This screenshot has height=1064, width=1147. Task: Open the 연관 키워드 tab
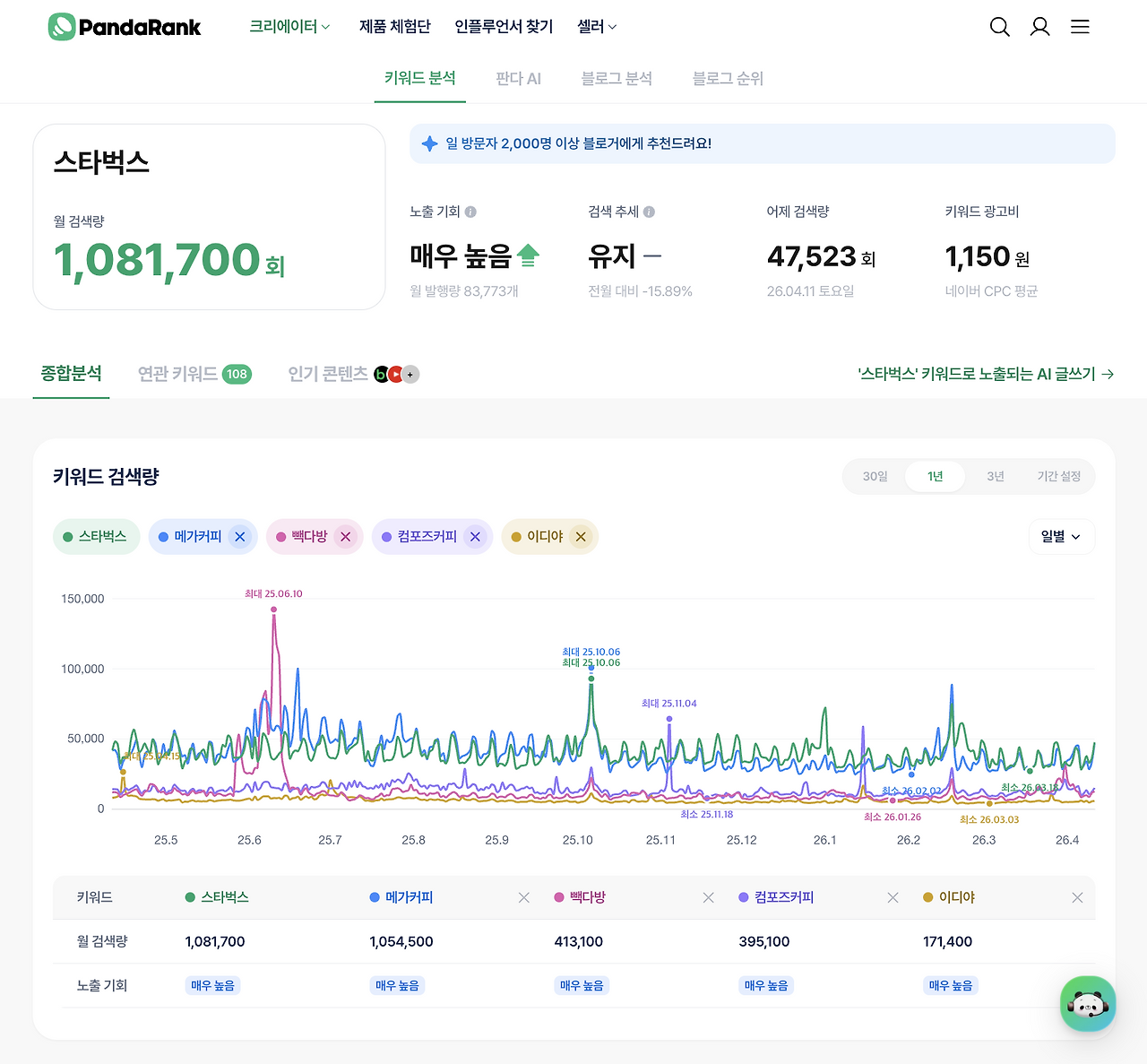(178, 374)
